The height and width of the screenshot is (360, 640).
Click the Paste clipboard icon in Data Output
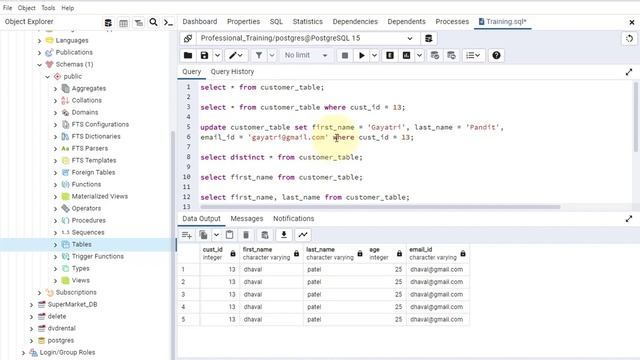(x=229, y=235)
